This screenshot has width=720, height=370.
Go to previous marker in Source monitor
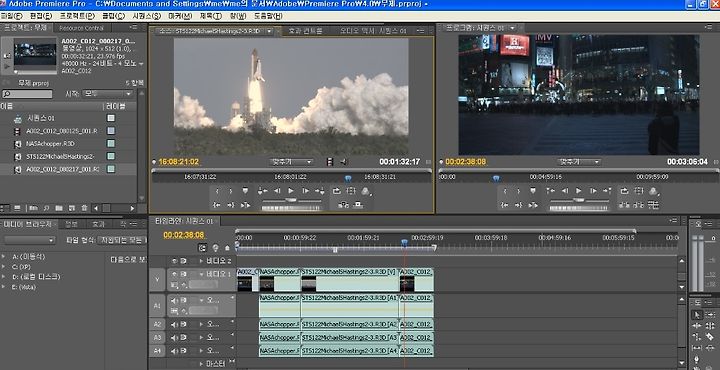262,191
